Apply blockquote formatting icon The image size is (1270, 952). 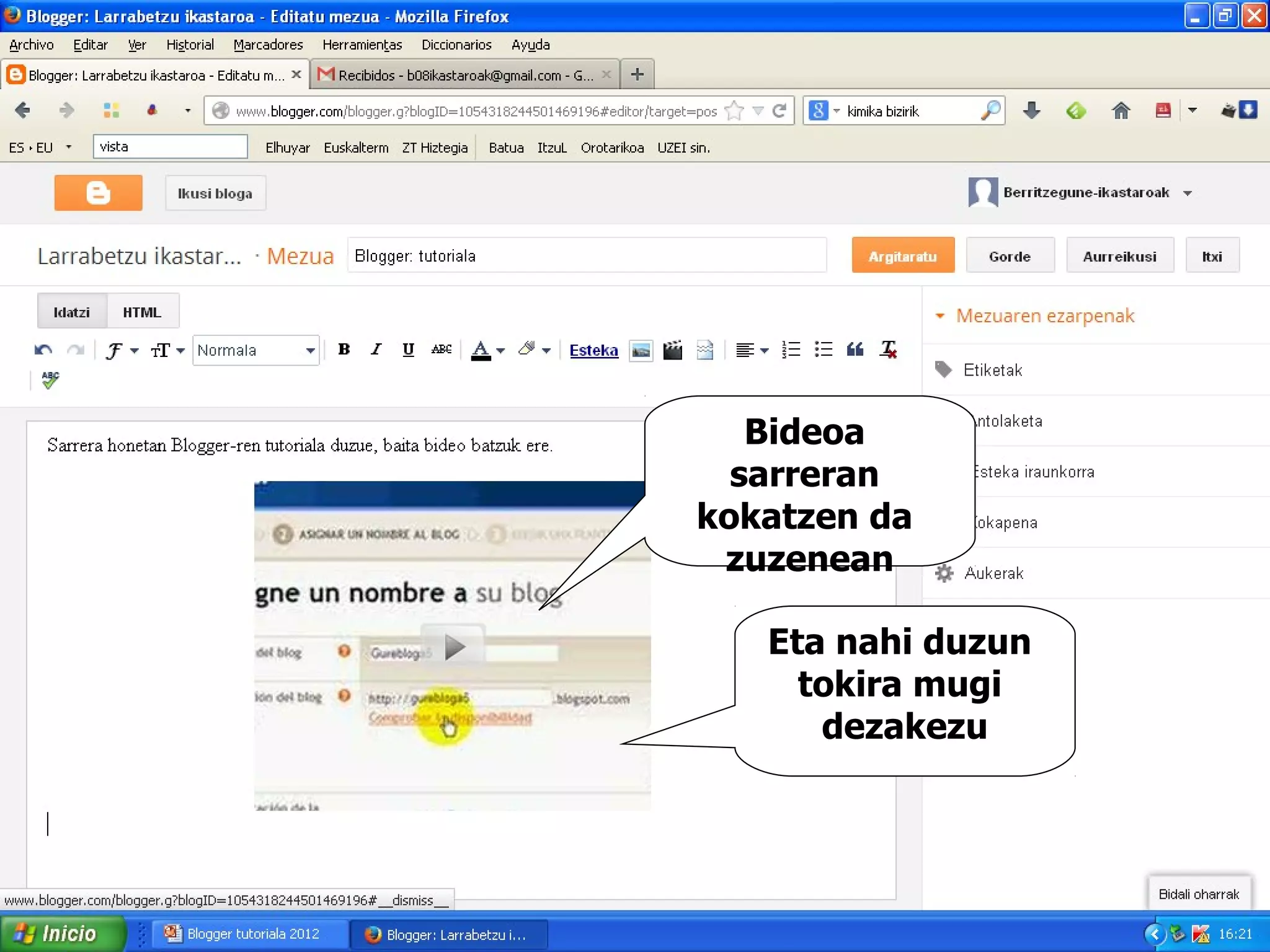(855, 350)
